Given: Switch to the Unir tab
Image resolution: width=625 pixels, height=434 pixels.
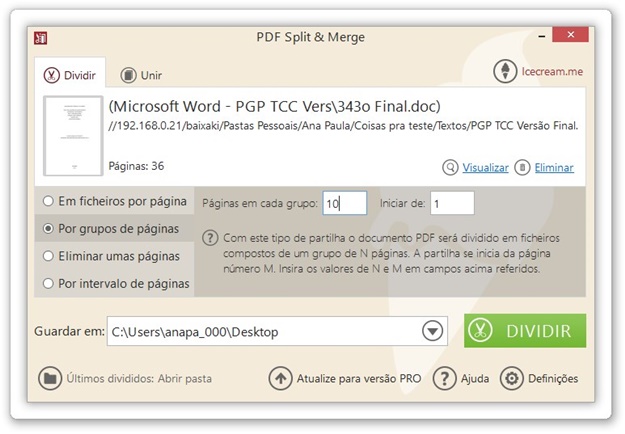Looking at the screenshot, I should click(141, 75).
